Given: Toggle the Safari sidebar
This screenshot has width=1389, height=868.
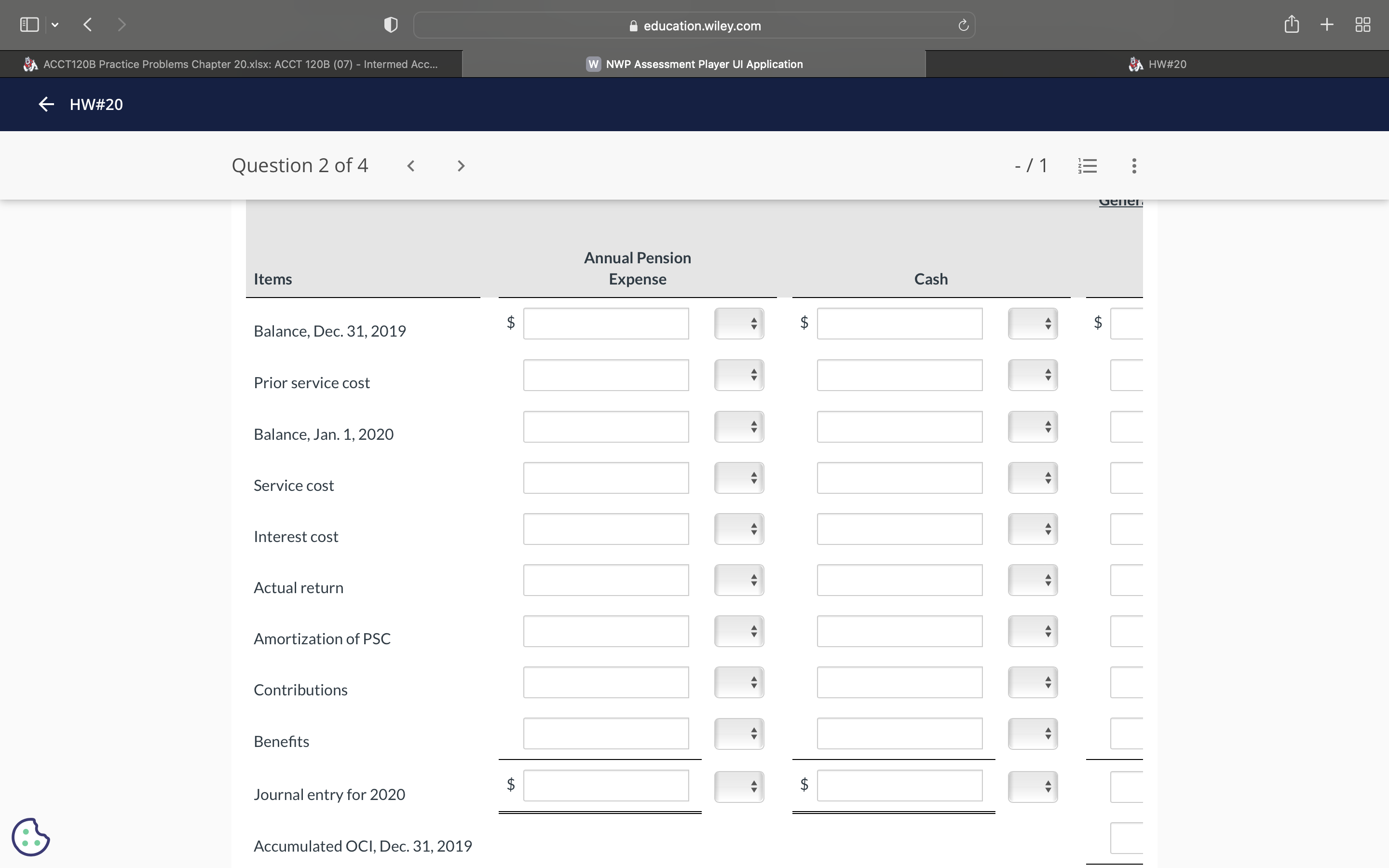Looking at the screenshot, I should click(29, 24).
